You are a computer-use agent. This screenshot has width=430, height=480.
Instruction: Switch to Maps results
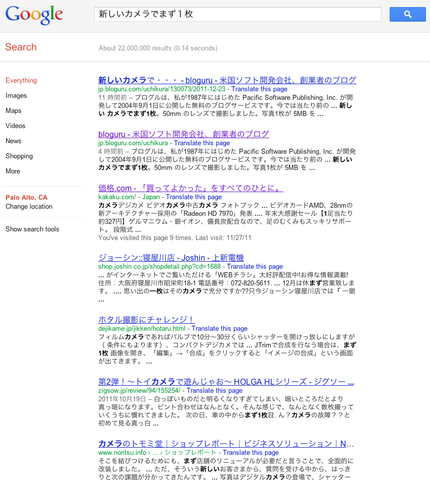coord(13,111)
